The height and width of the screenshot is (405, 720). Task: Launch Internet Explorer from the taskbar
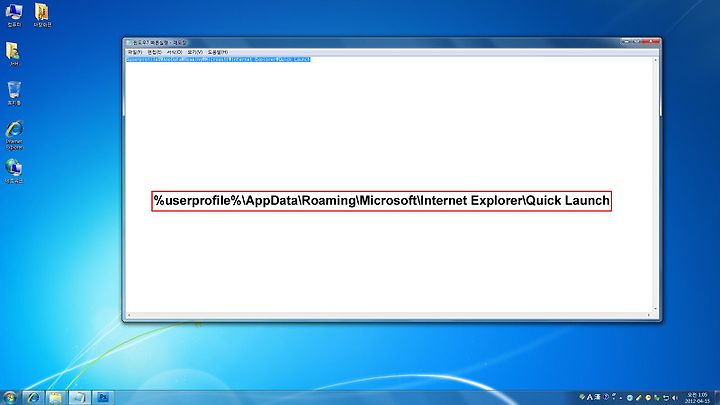coord(33,398)
